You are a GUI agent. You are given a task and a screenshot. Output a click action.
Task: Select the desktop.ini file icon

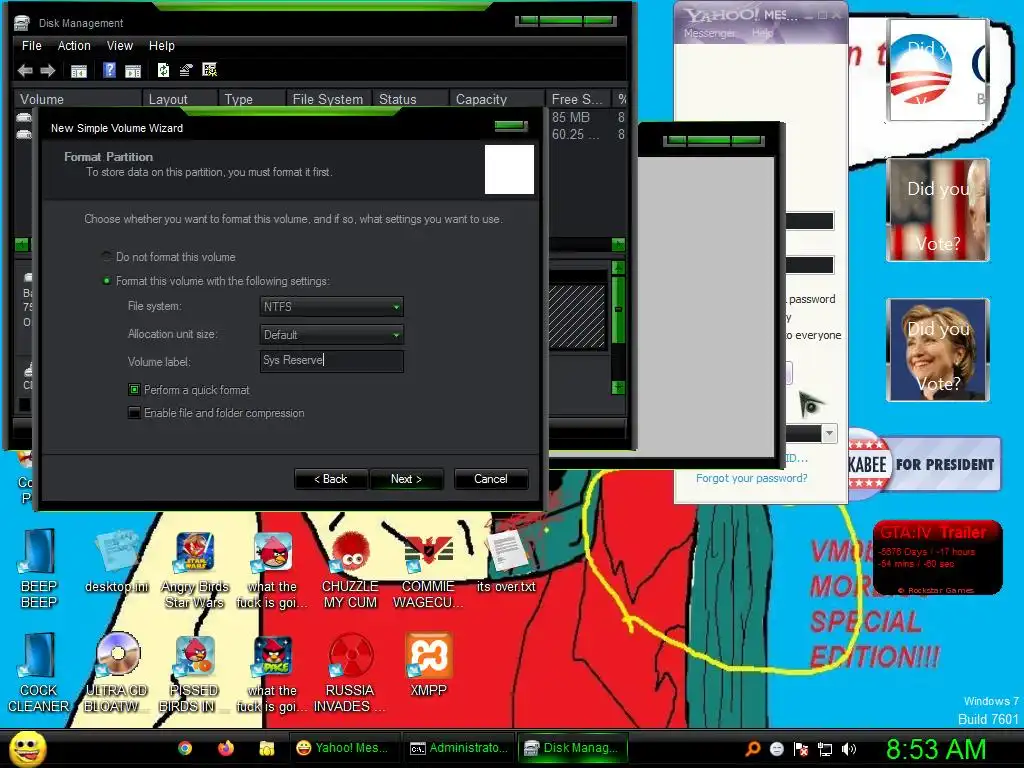pyautogui.click(x=117, y=562)
